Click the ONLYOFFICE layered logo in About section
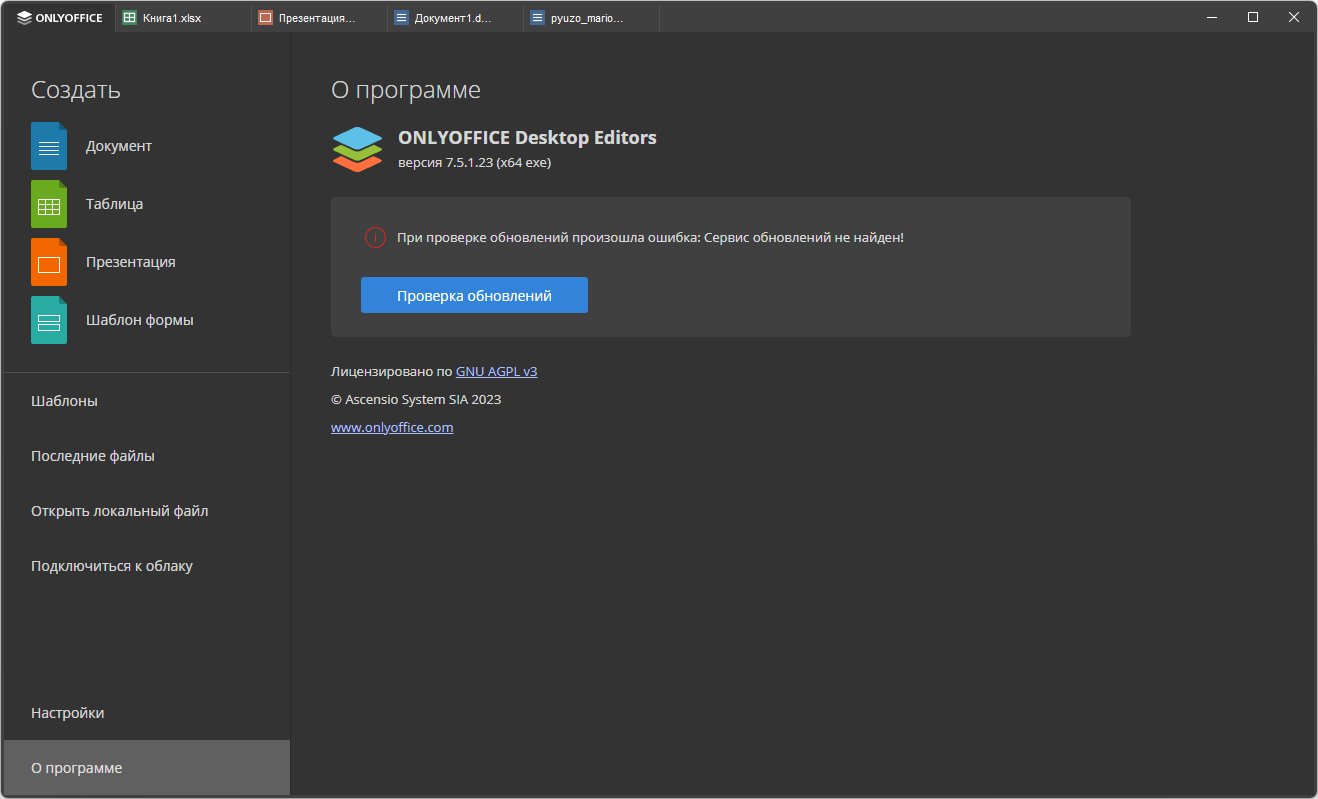Screen dimensions: 1318x799 (357, 149)
